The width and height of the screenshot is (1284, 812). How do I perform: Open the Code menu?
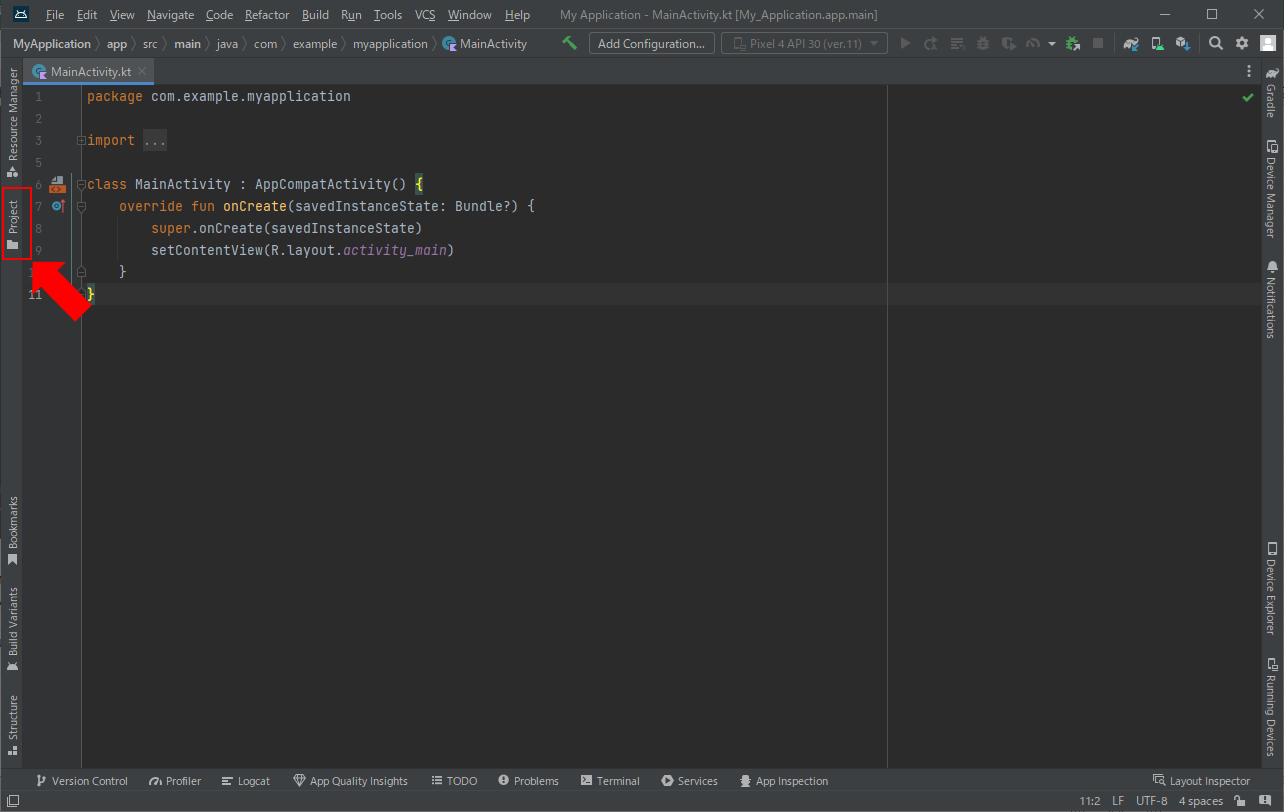pyautogui.click(x=219, y=15)
